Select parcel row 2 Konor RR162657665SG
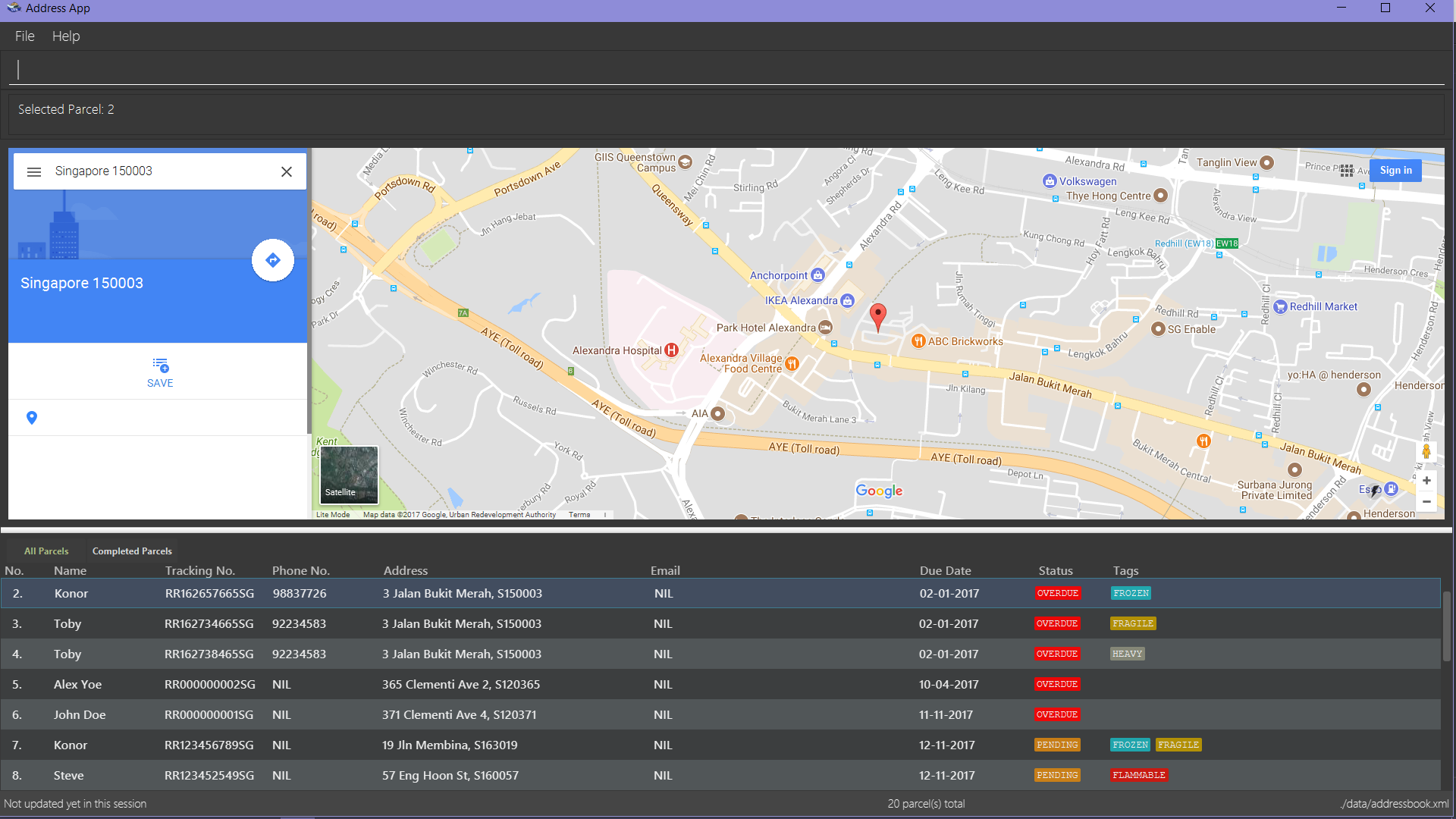The height and width of the screenshot is (819, 1456). click(x=720, y=594)
